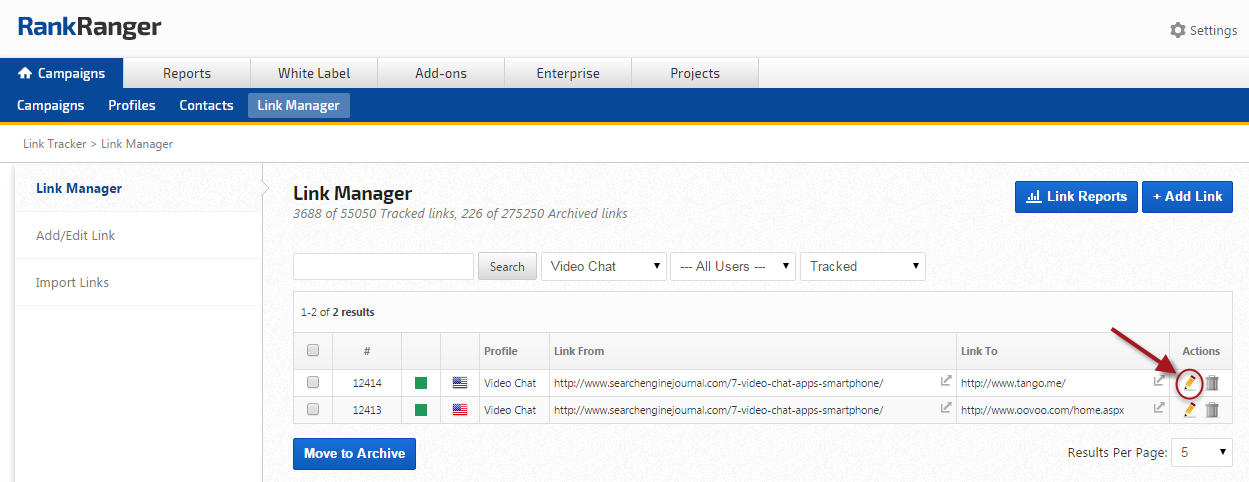Click the Settings link text
The height and width of the screenshot is (482, 1249).
(1213, 30)
